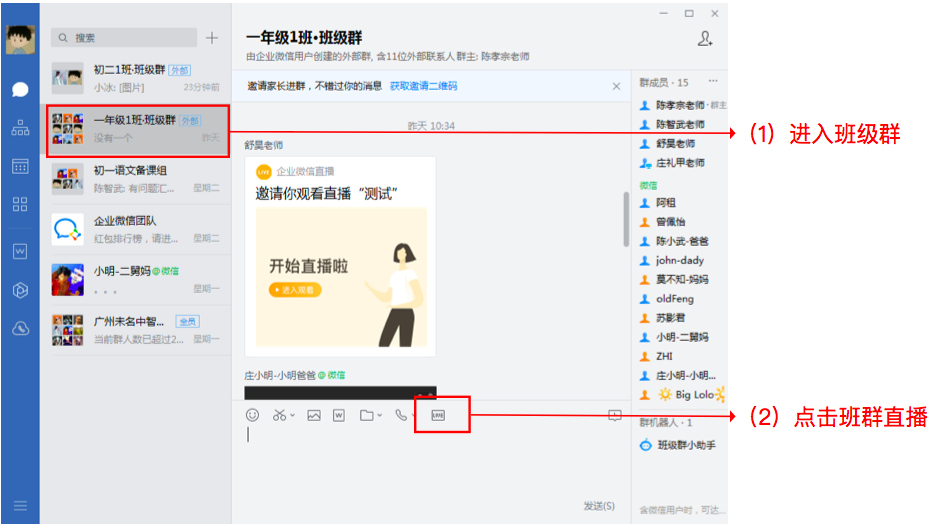Click link 获取邀请二维码
Viewport: 930px width, 530px height.
(423, 86)
